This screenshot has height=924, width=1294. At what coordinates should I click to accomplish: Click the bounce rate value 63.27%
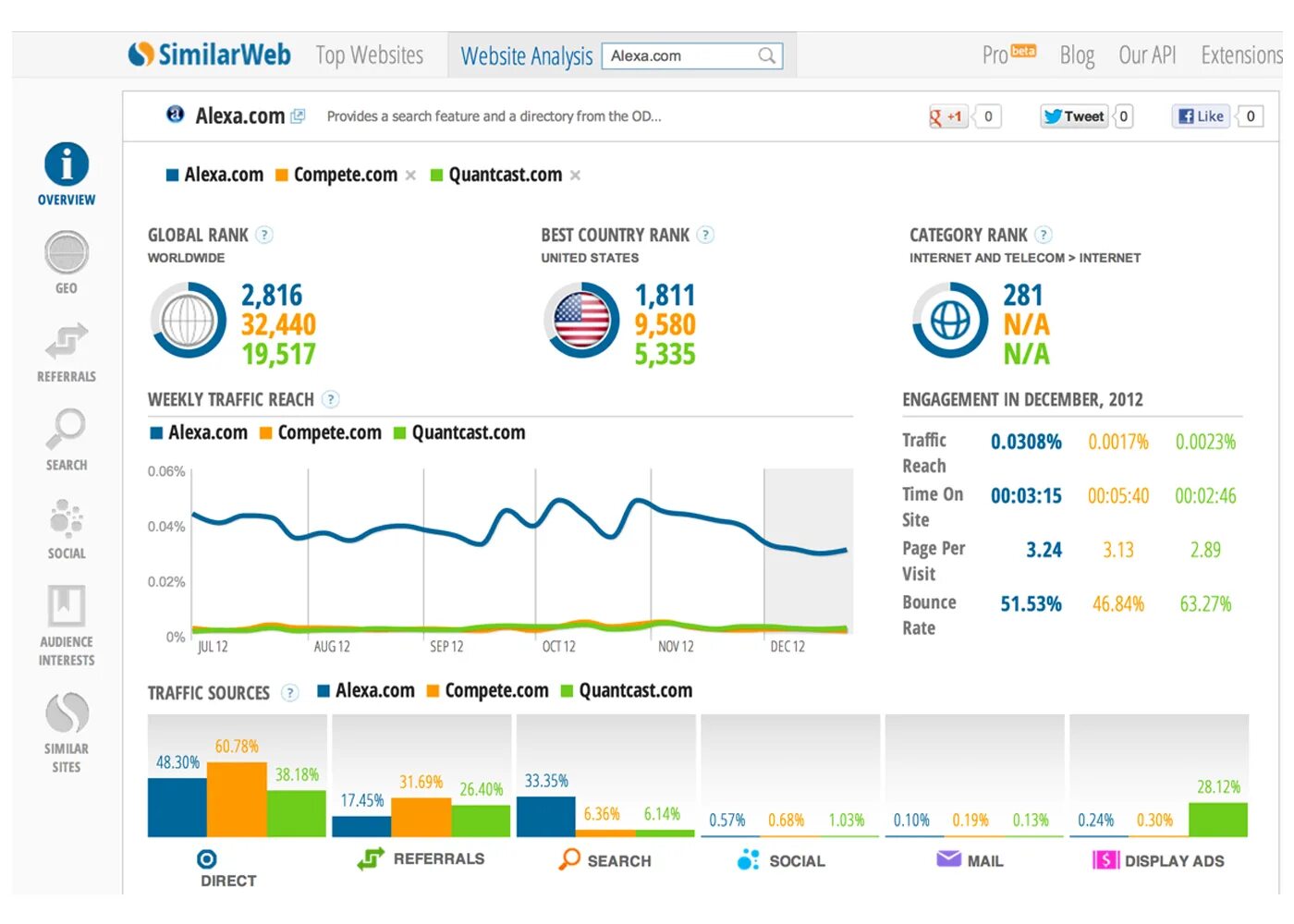point(1205,604)
